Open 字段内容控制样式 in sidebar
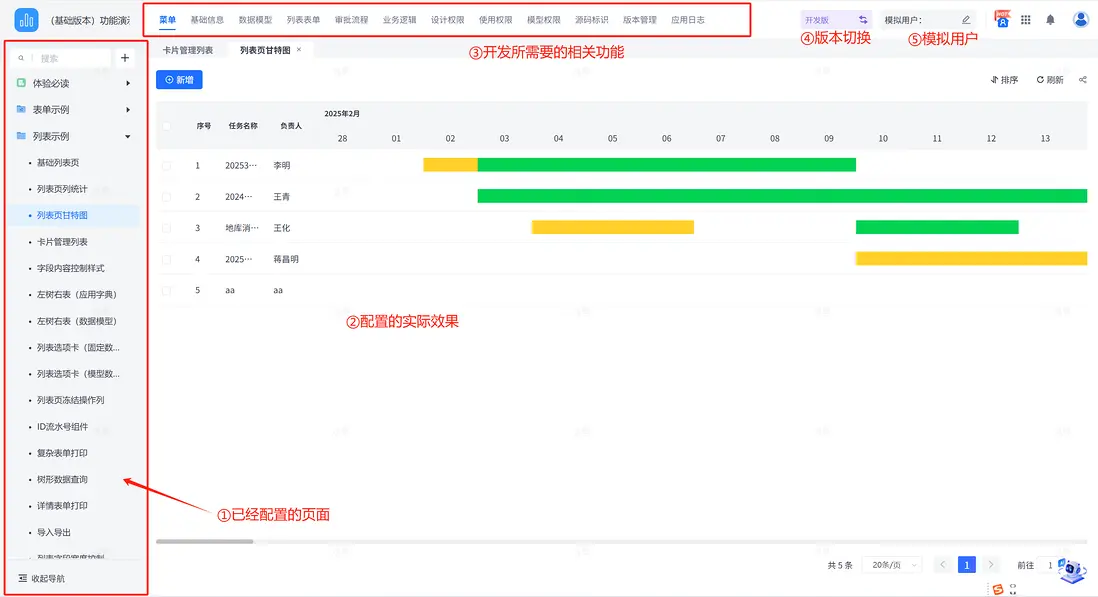Viewport: 1098px width, 597px height. (71, 268)
